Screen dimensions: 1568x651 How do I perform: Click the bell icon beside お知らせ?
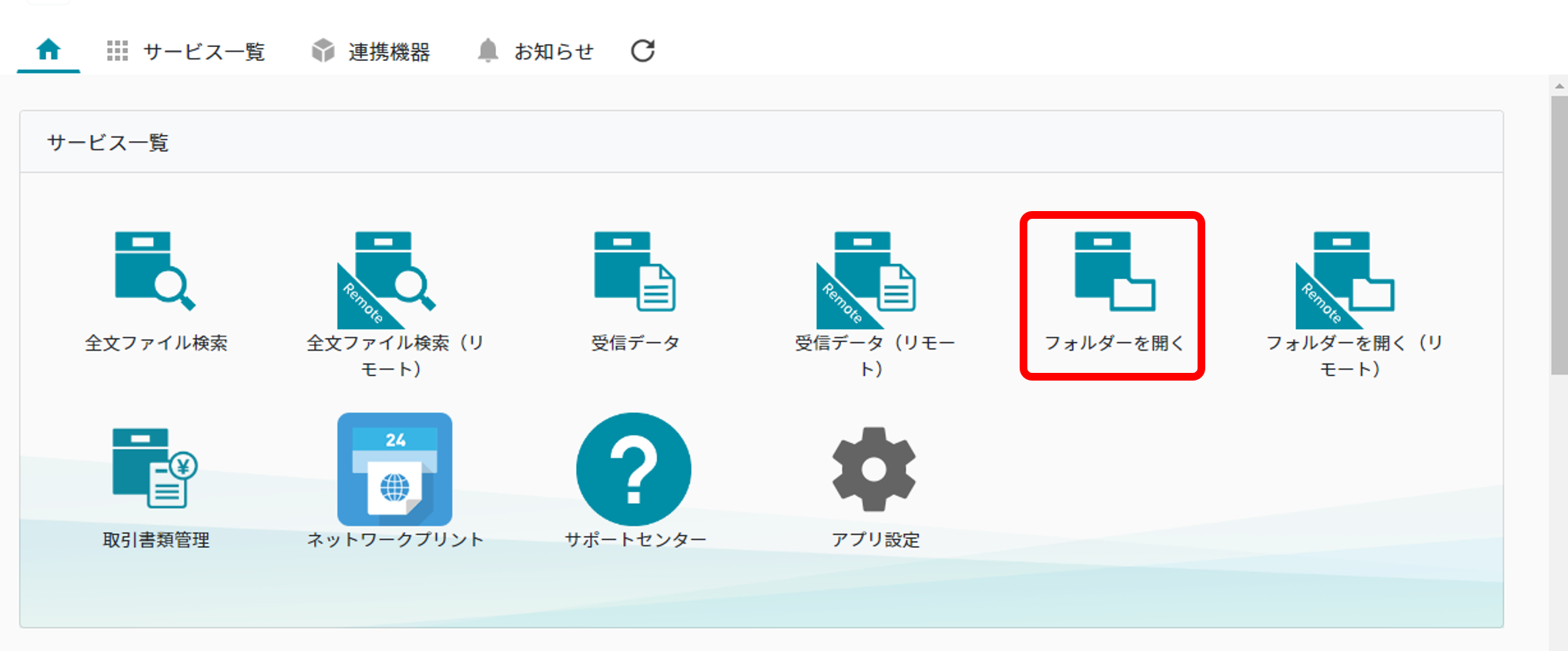(x=487, y=51)
